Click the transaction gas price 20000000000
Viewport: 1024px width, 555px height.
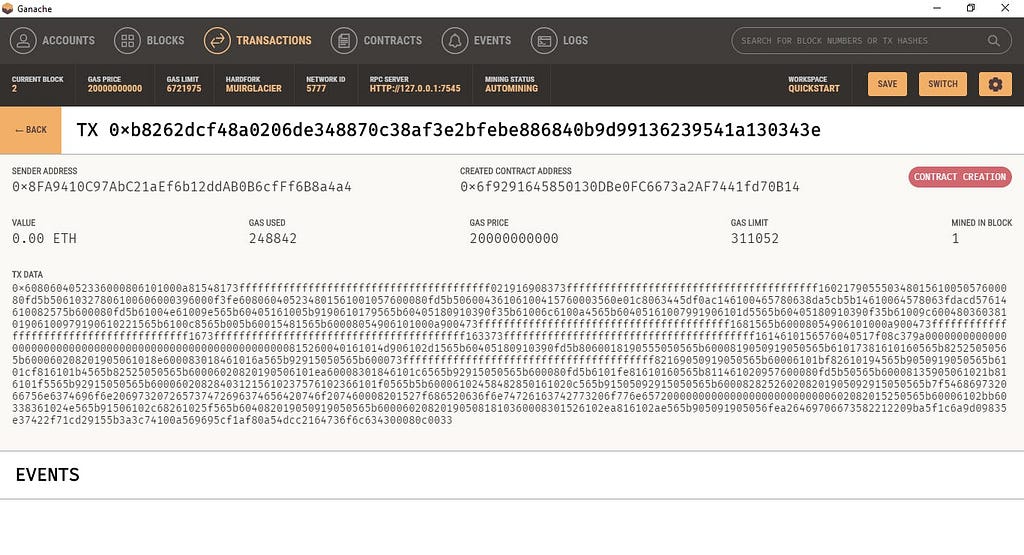click(514, 238)
